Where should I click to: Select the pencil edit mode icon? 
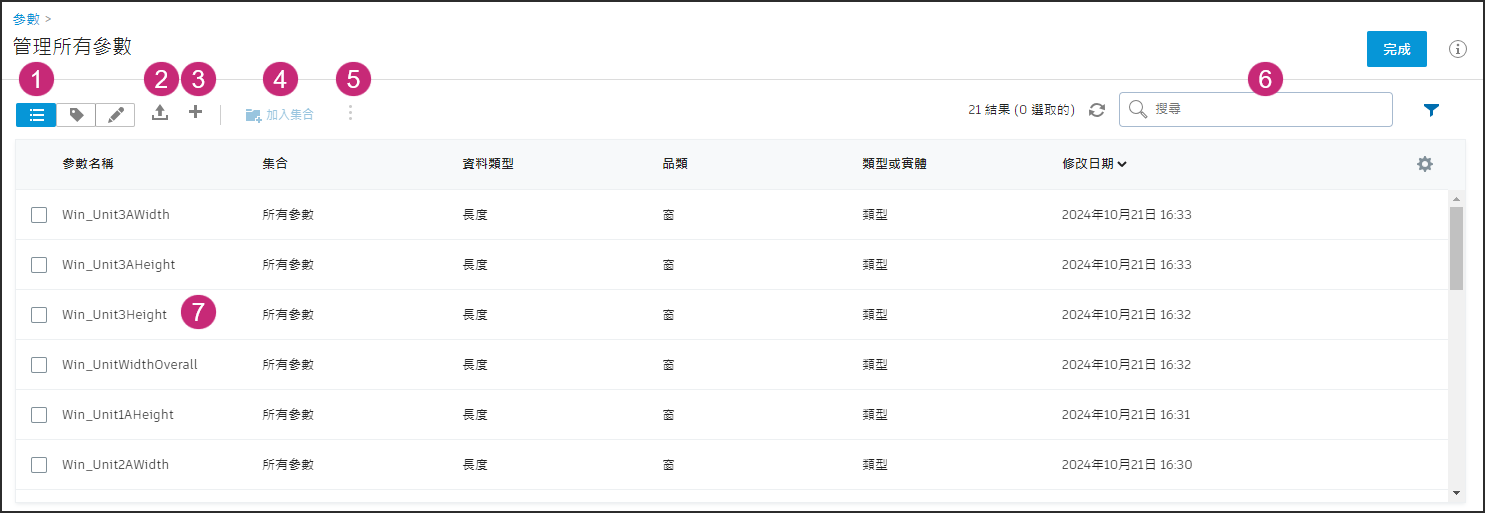[x=115, y=115]
